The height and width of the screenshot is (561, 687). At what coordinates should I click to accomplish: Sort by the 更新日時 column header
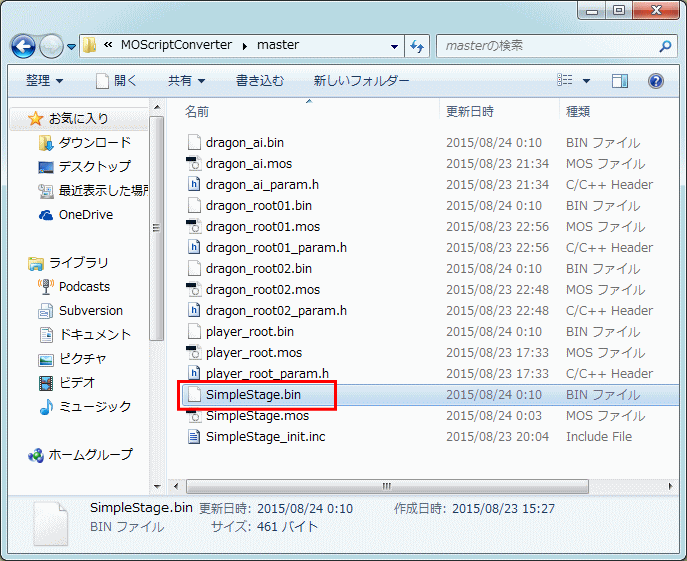pos(470,112)
